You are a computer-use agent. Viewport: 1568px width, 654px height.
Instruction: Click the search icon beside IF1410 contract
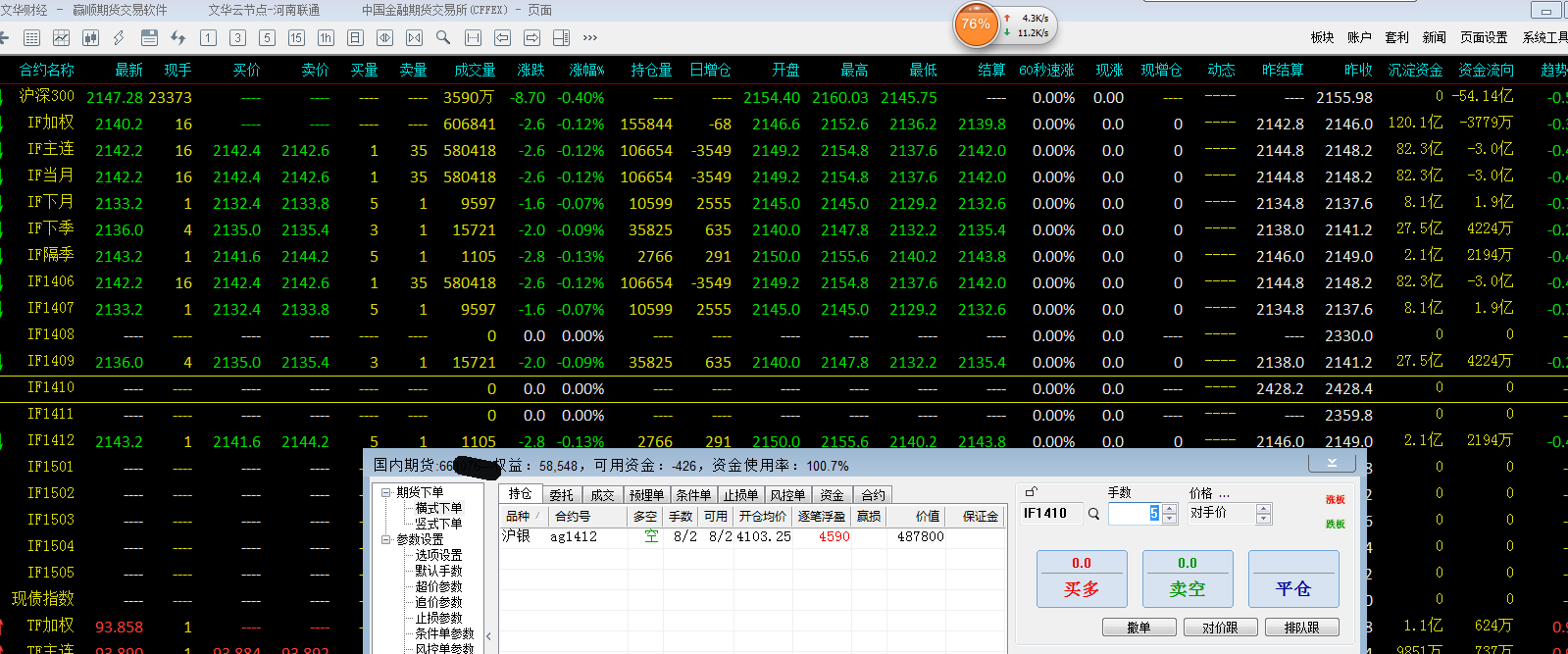[1093, 514]
